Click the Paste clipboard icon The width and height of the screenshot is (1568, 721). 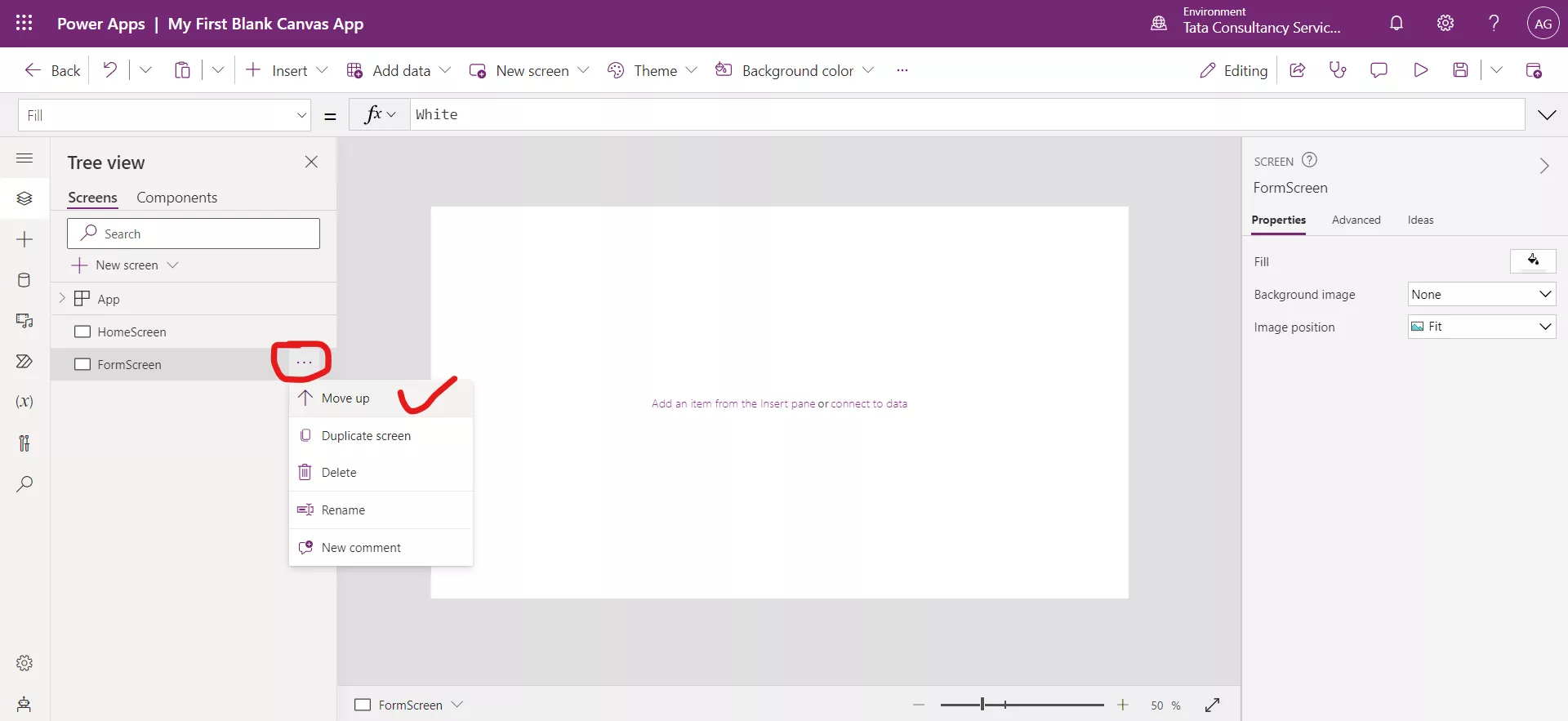point(182,70)
